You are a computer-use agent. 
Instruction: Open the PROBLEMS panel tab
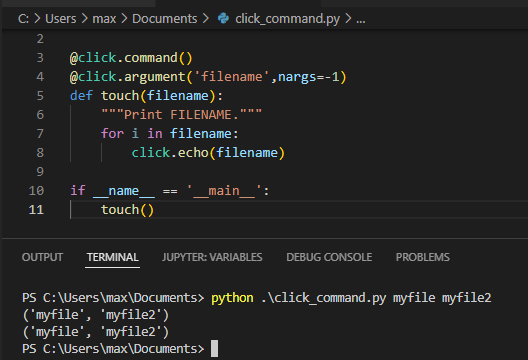click(423, 257)
